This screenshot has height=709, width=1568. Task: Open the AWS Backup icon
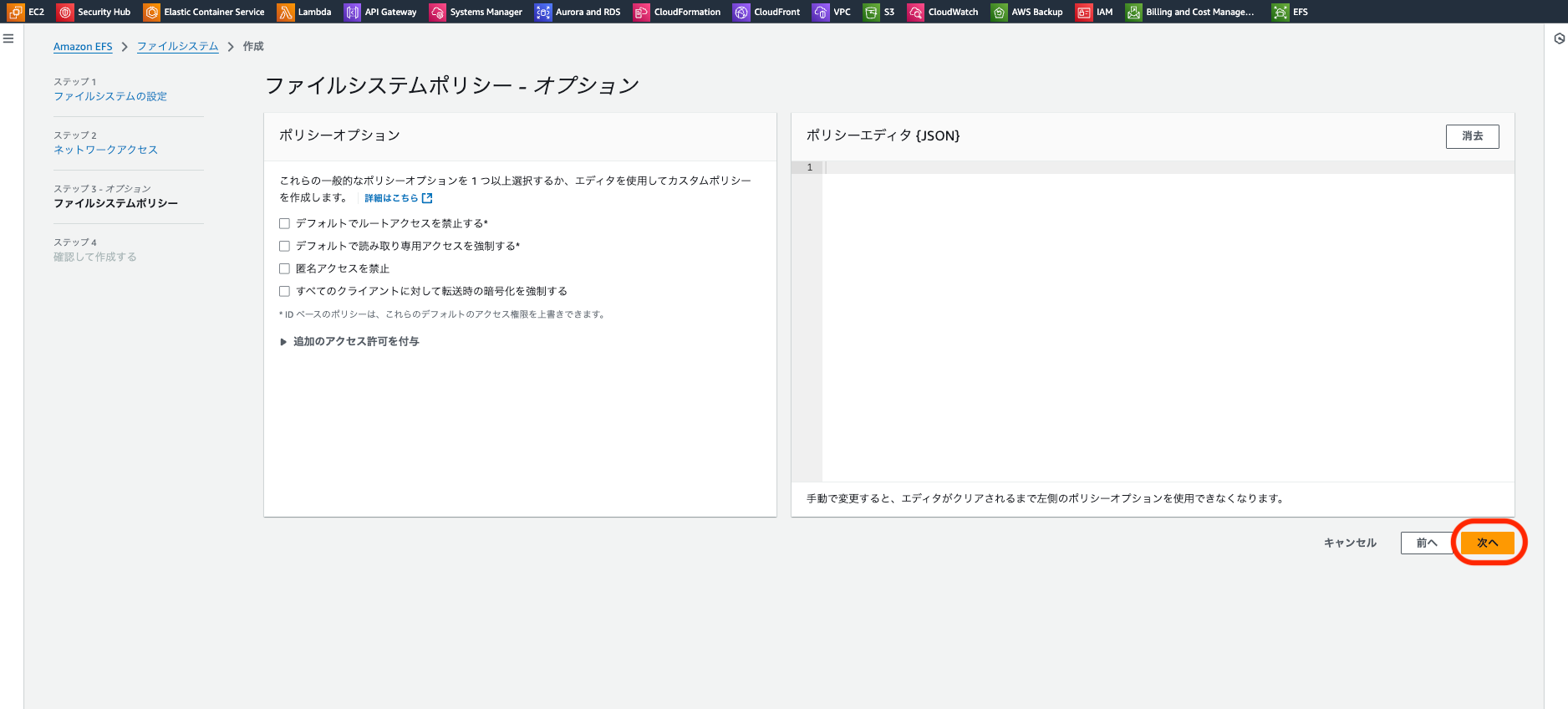click(x=999, y=12)
